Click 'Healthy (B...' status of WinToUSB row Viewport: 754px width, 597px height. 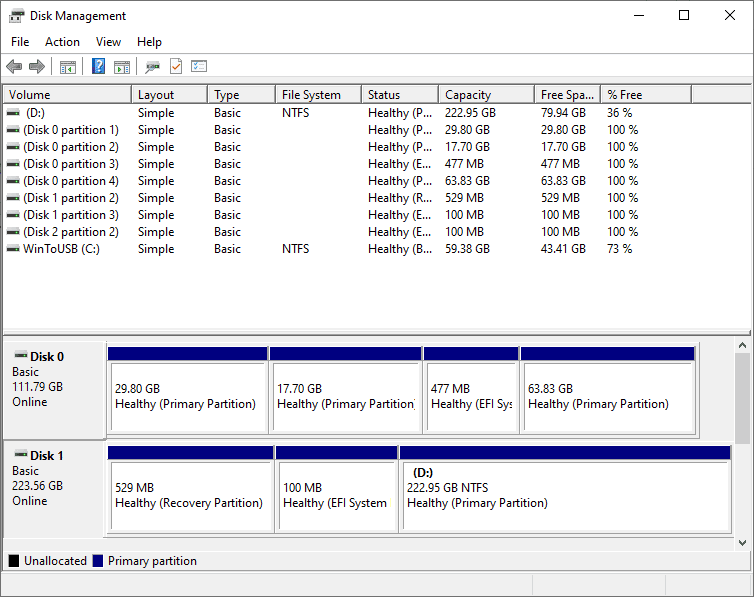400,249
